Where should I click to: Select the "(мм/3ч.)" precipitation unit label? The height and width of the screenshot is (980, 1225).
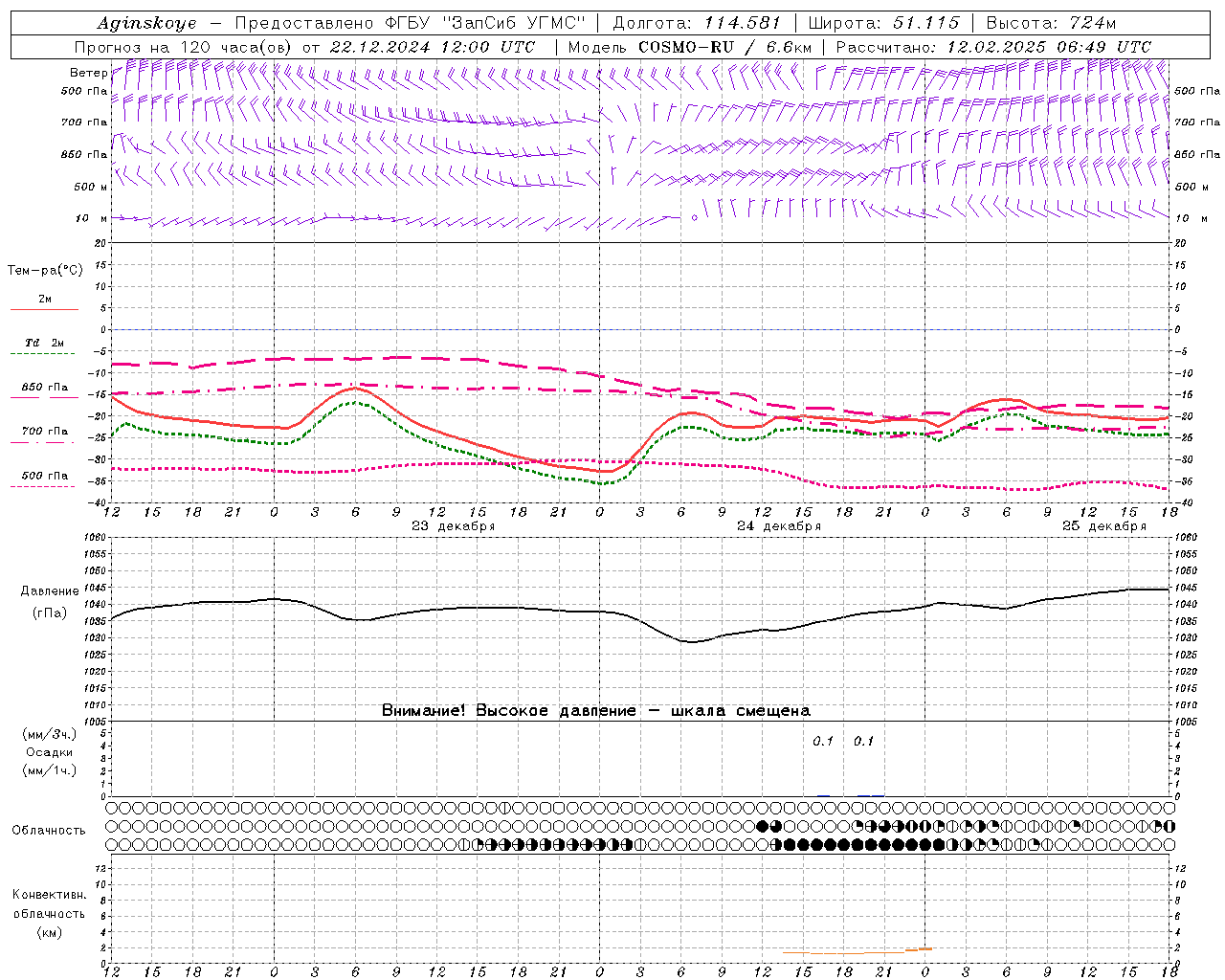pos(50,734)
